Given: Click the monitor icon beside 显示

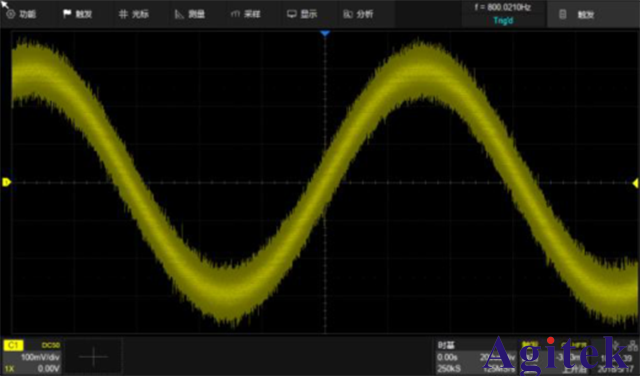Looking at the screenshot, I should click(x=291, y=14).
